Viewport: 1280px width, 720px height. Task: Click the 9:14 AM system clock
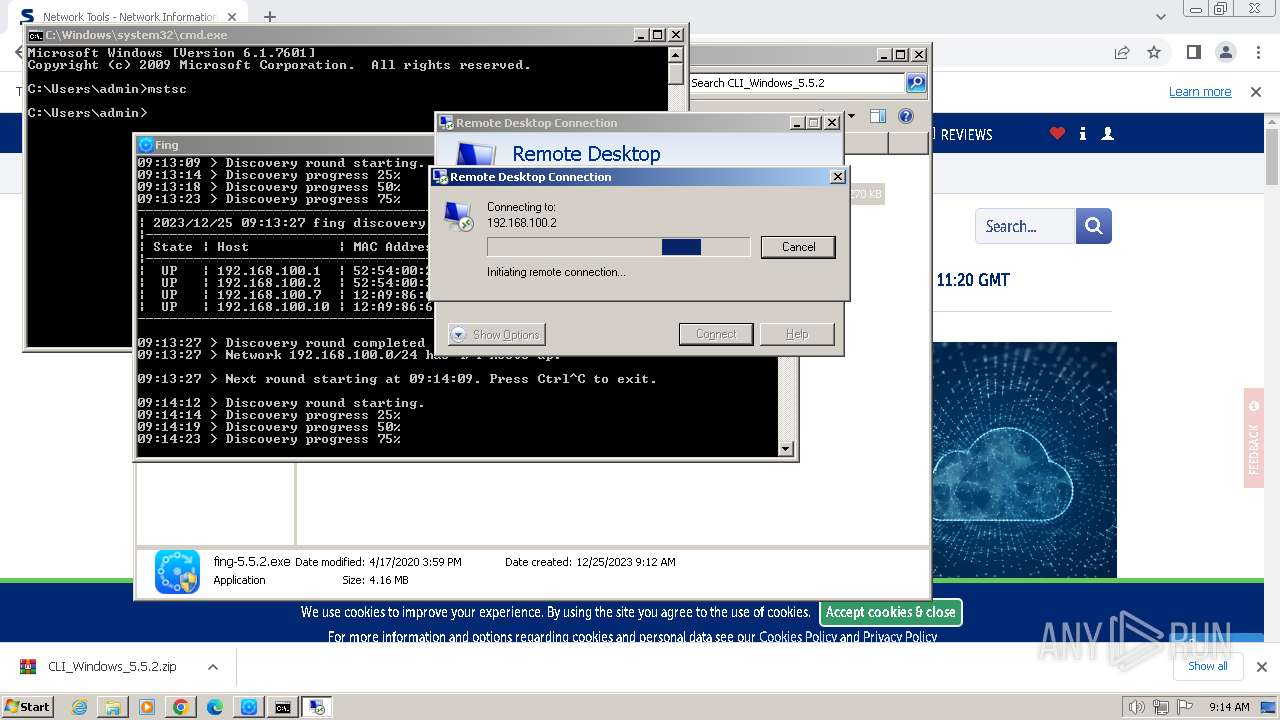click(1229, 707)
